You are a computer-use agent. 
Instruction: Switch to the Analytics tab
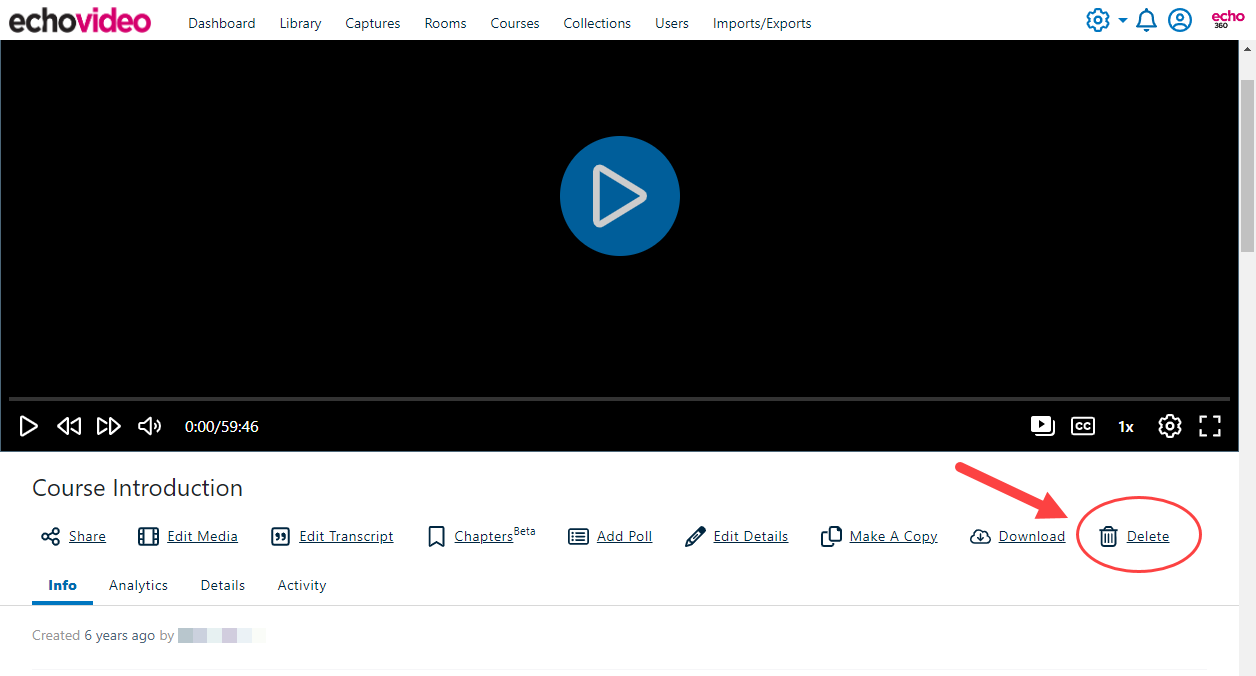click(x=138, y=586)
